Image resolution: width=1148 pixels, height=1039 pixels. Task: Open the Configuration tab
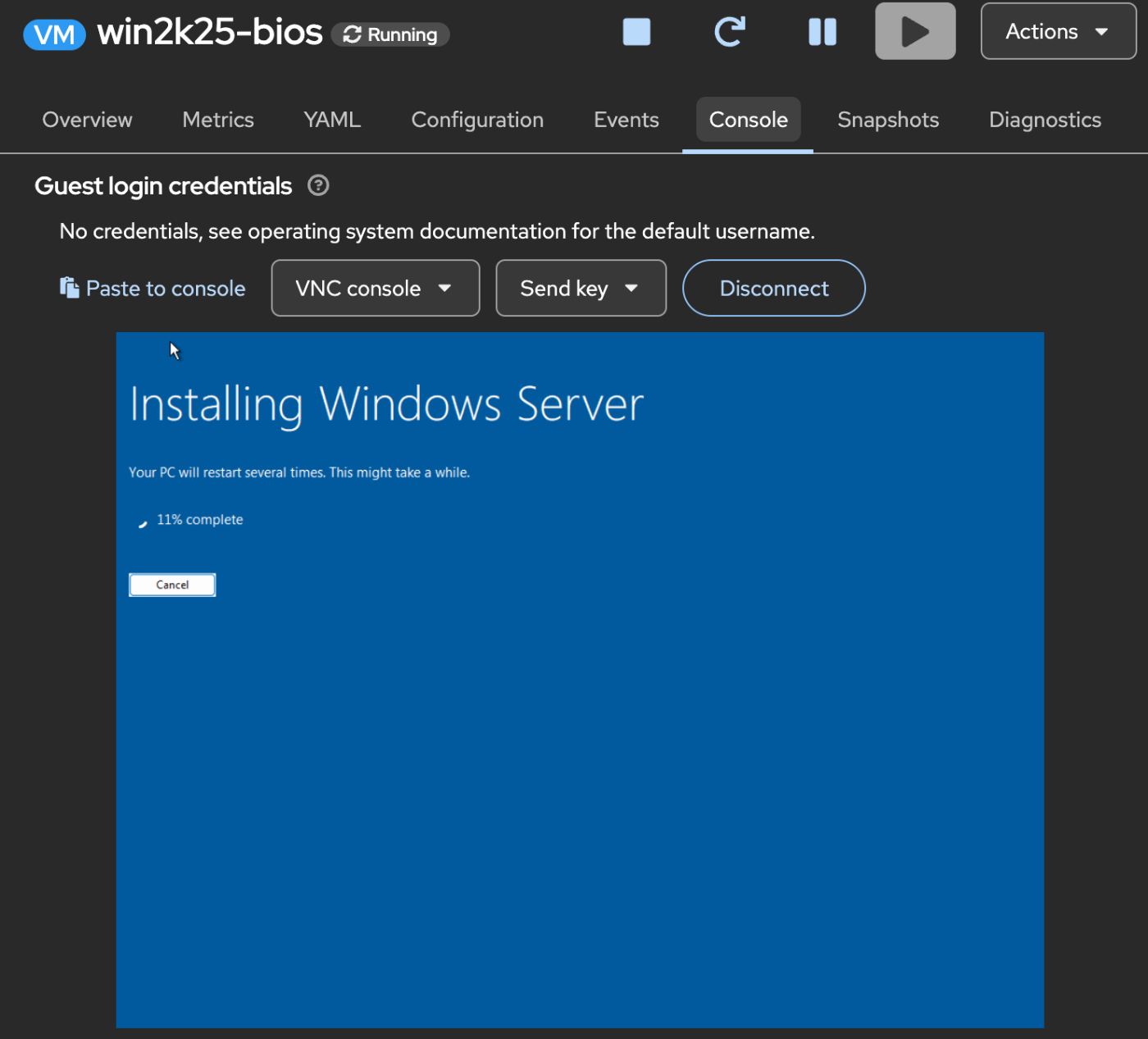coord(477,120)
